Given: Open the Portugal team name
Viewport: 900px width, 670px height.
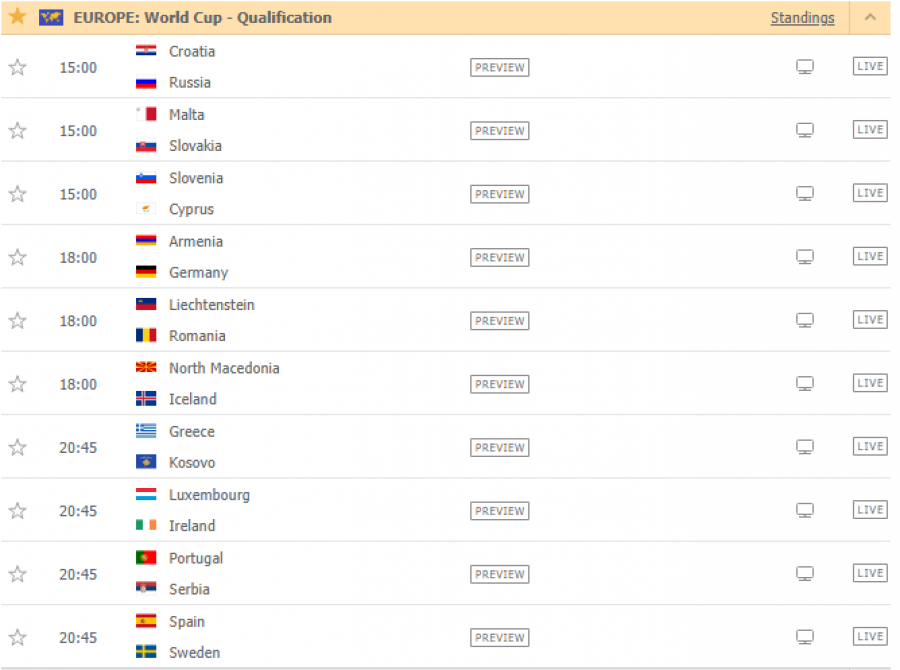Looking at the screenshot, I should tap(196, 558).
